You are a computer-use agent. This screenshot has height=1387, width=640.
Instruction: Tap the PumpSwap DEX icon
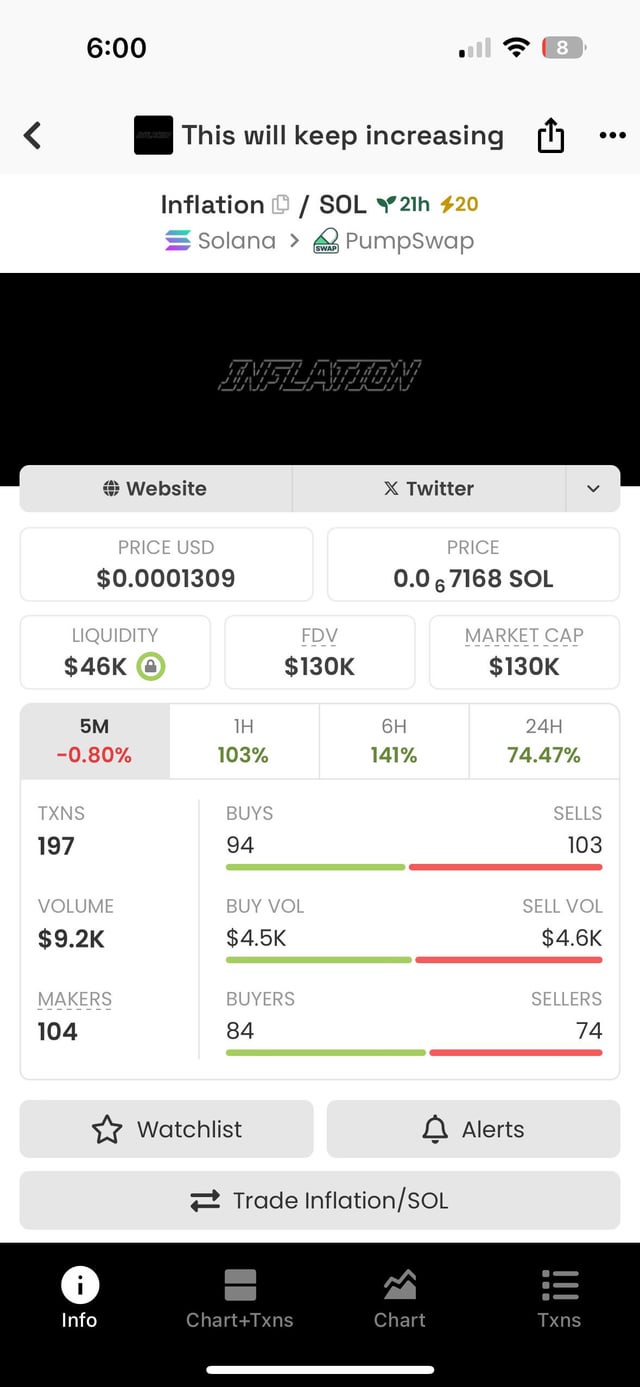click(x=326, y=241)
